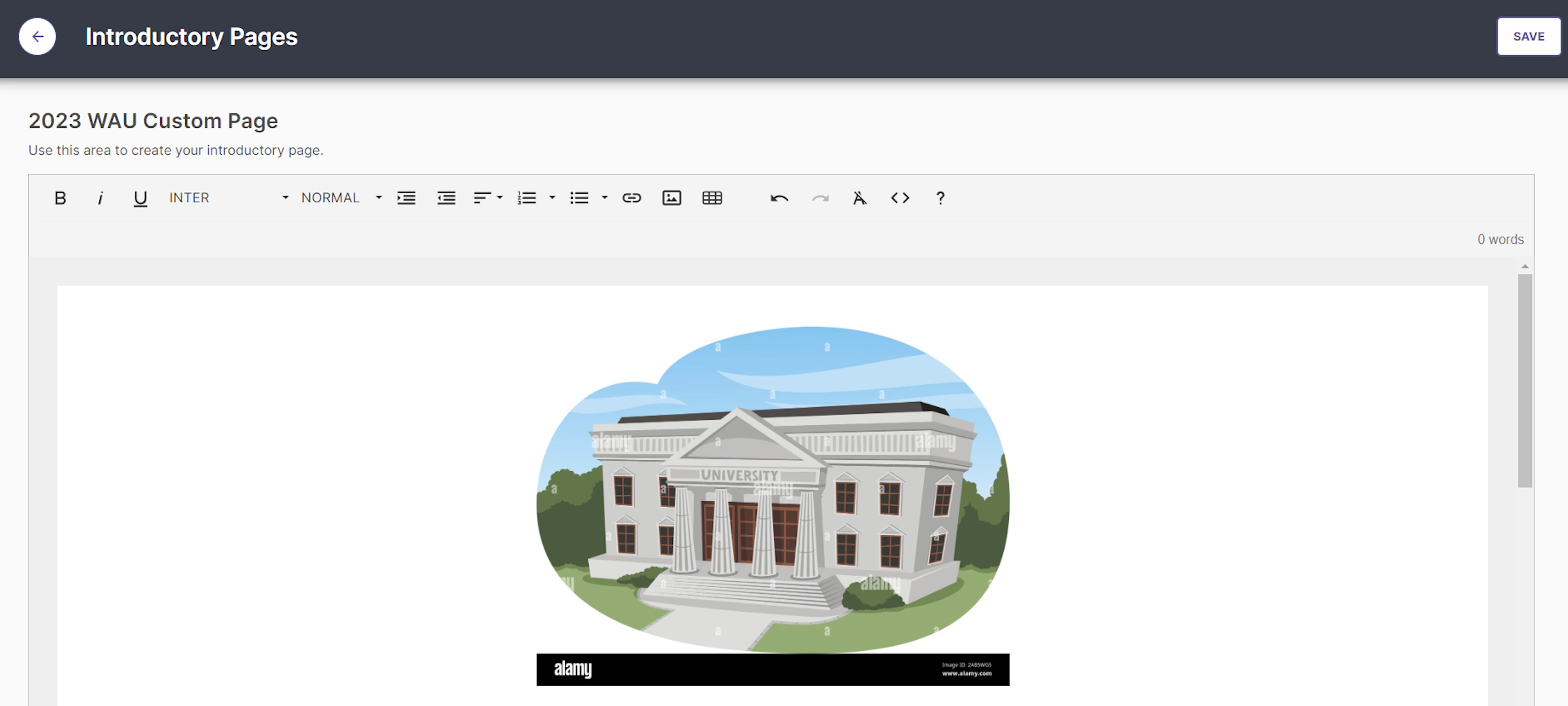Click the editor vertical scrollbar thumb

pyautogui.click(x=1525, y=381)
